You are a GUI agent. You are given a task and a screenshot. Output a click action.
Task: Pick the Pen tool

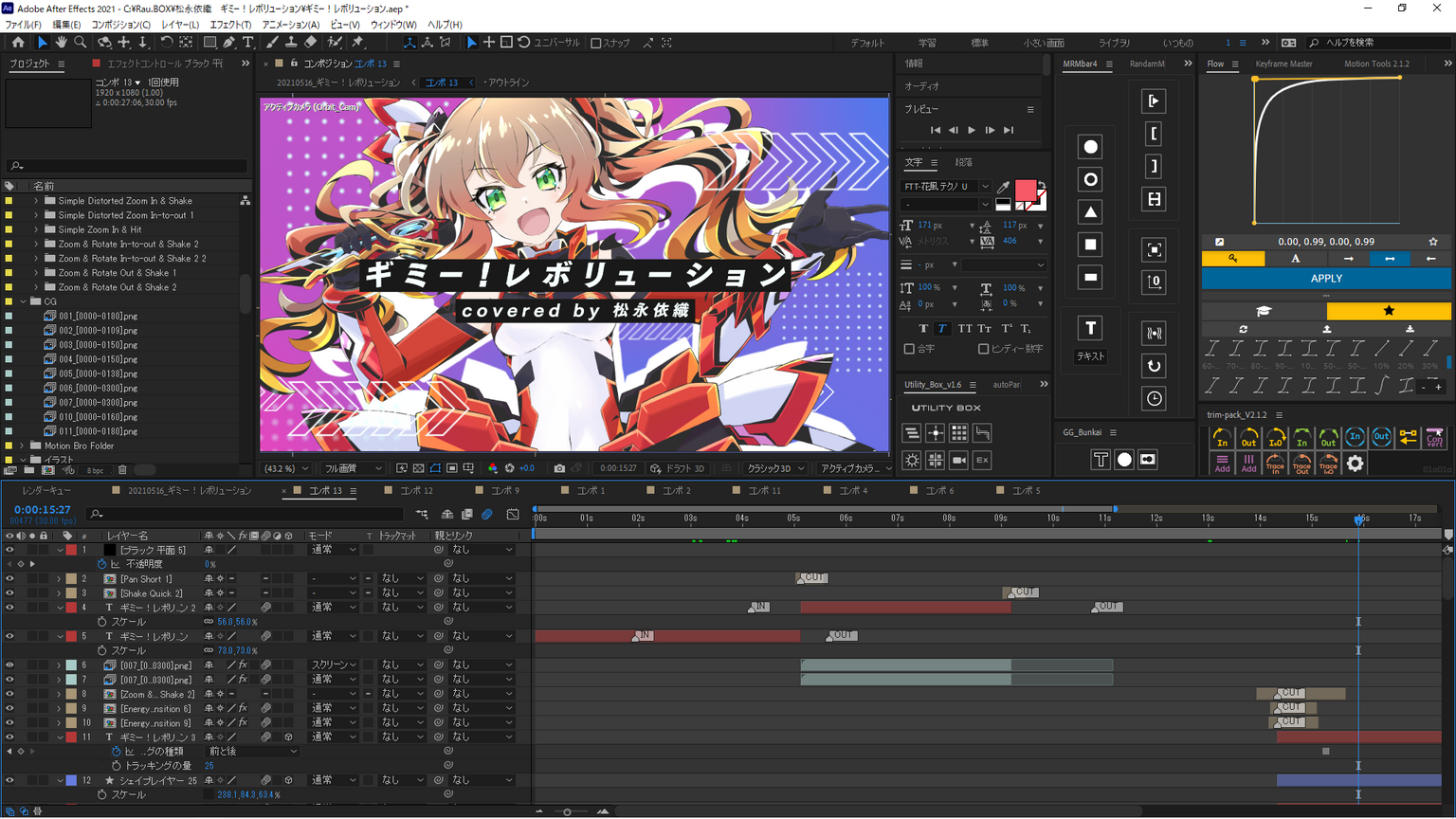(229, 43)
